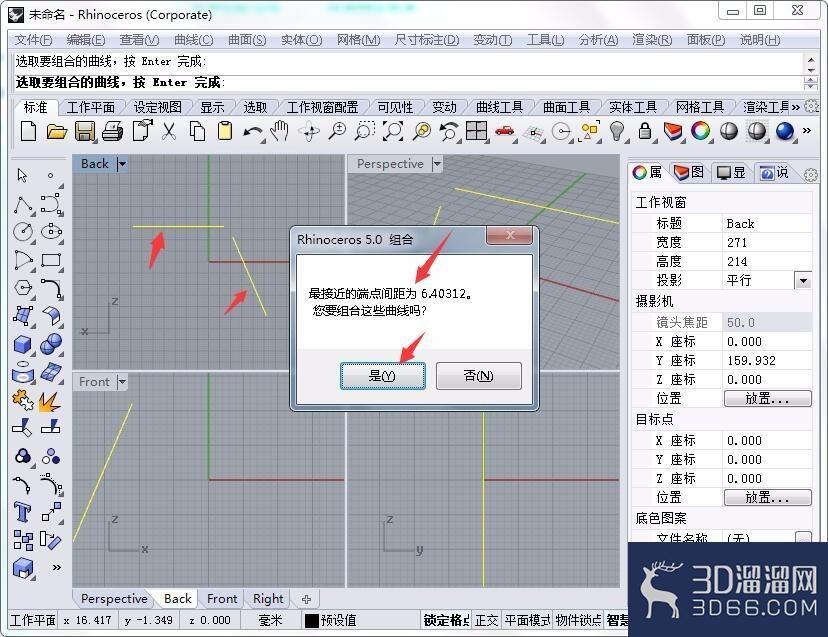This screenshot has height=637, width=828.
Task: Switch to the 图 layers panel tab
Action: pos(689,172)
